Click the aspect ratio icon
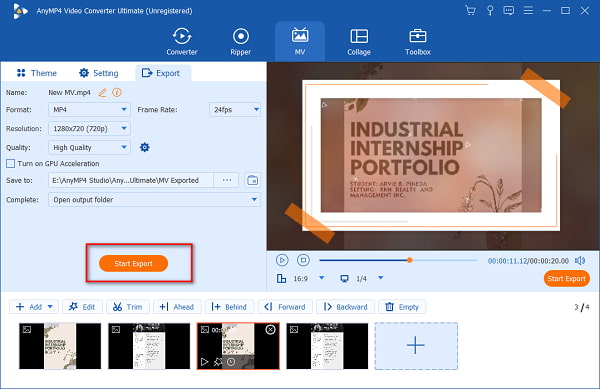This screenshot has height=389, width=600. coord(281,278)
